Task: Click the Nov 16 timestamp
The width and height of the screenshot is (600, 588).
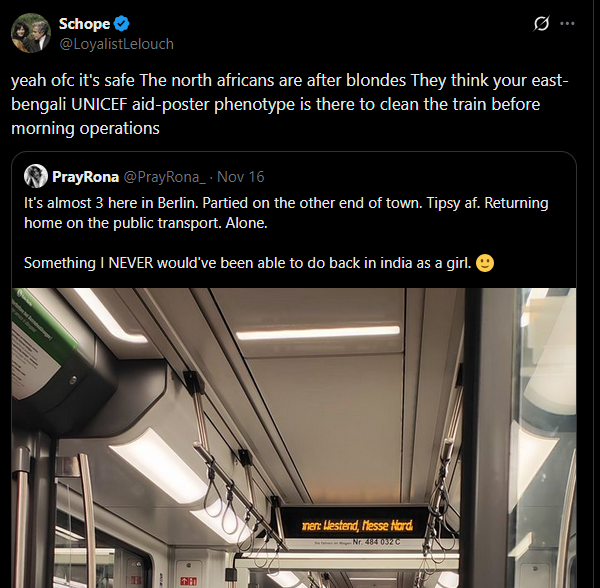Action: click(x=240, y=176)
